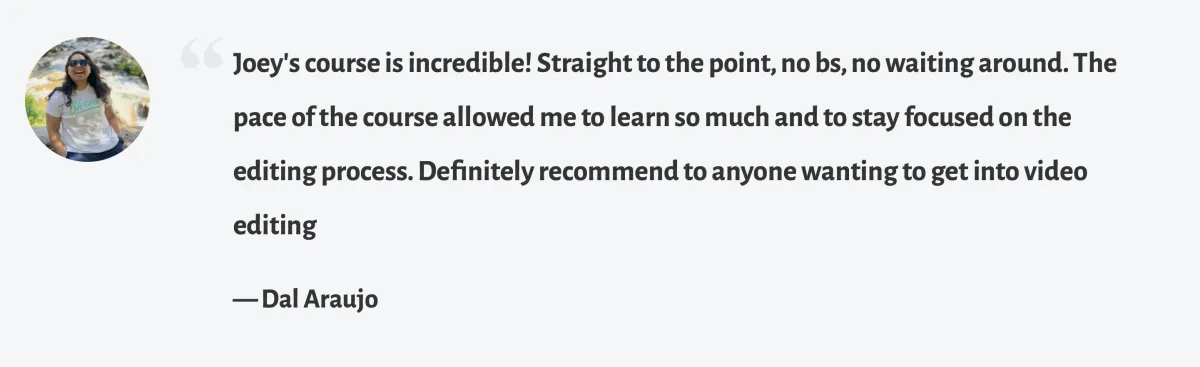Click the sunglasses-wearing person in the avatar
The width and height of the screenshot is (1200, 367).
[85, 105]
